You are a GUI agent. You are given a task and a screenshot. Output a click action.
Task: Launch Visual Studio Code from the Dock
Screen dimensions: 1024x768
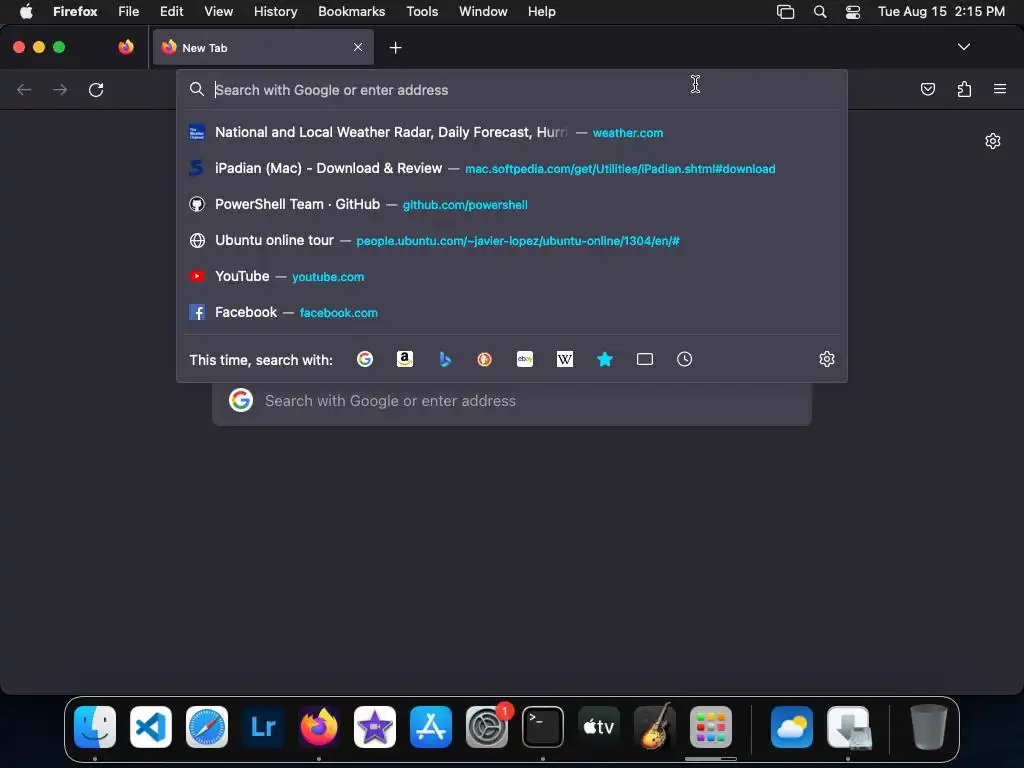(151, 727)
